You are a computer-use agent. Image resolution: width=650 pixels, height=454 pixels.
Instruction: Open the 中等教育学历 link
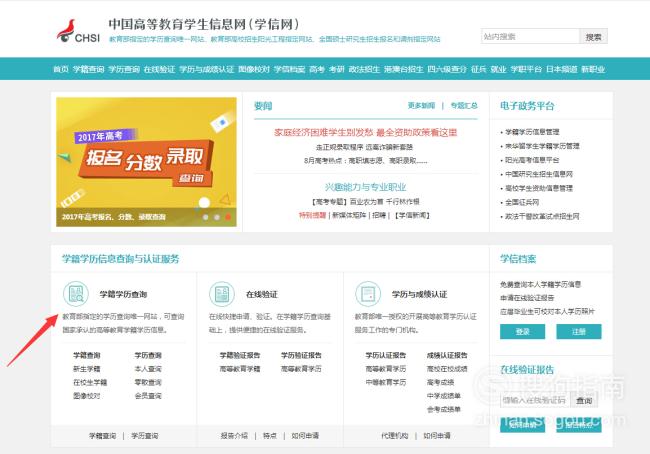(386, 382)
